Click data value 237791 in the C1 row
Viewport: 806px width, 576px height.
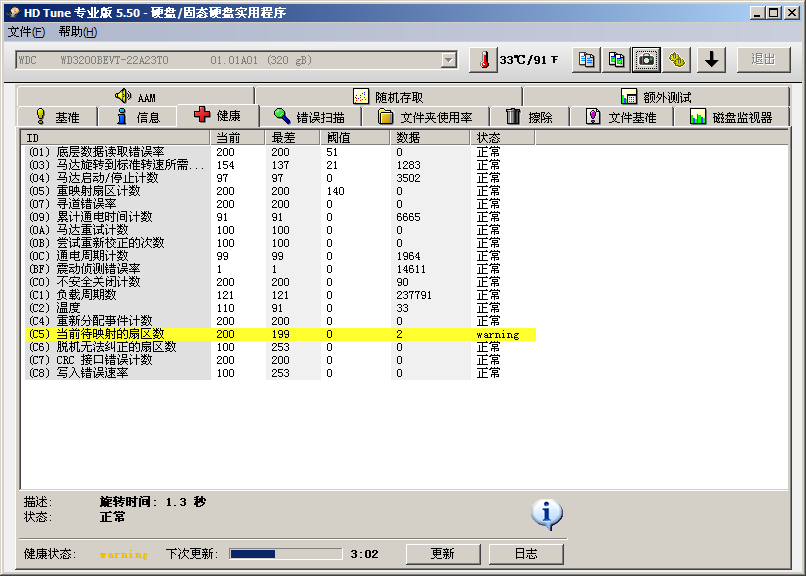click(x=414, y=295)
